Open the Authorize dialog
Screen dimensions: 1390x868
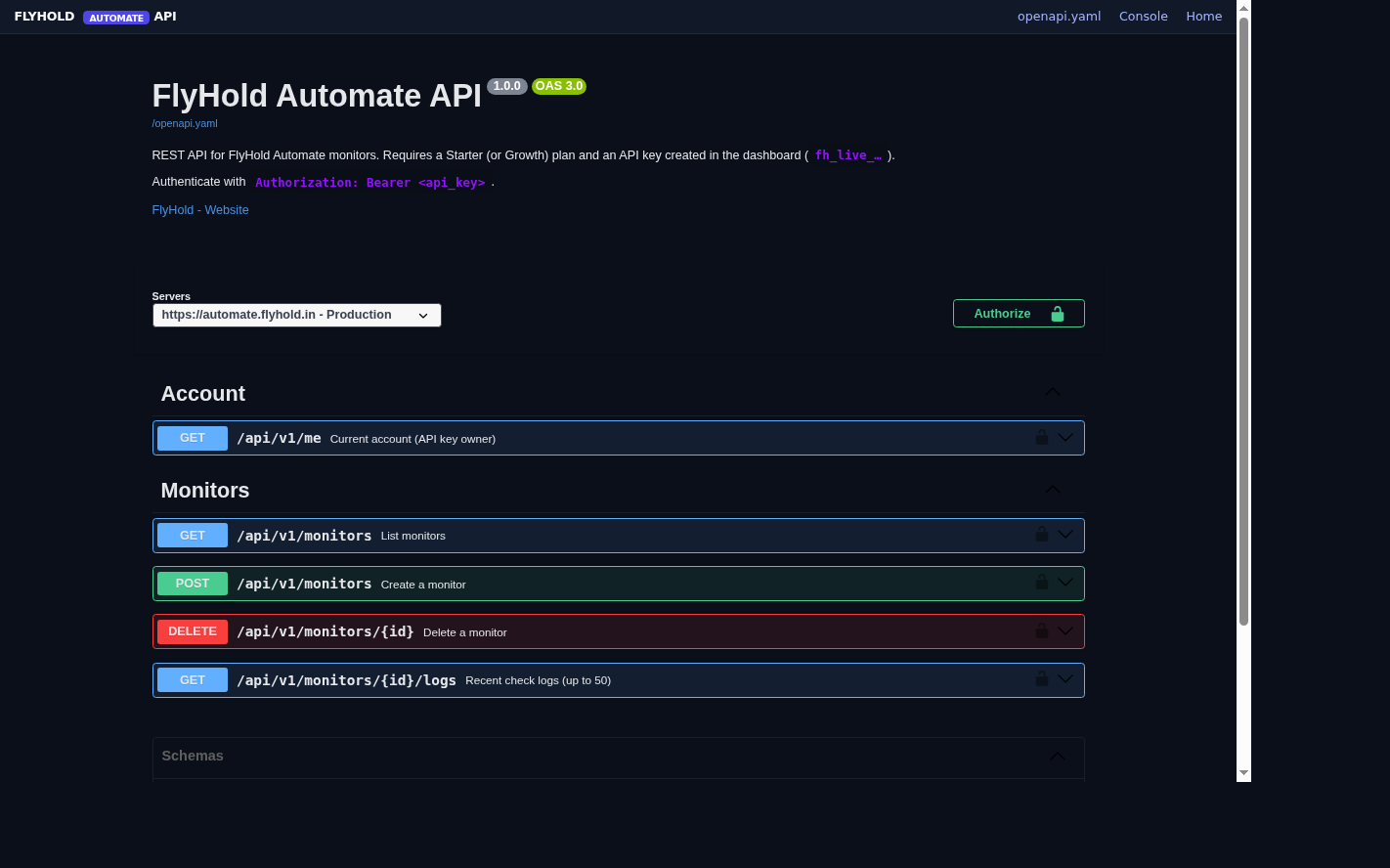[x=1019, y=314]
